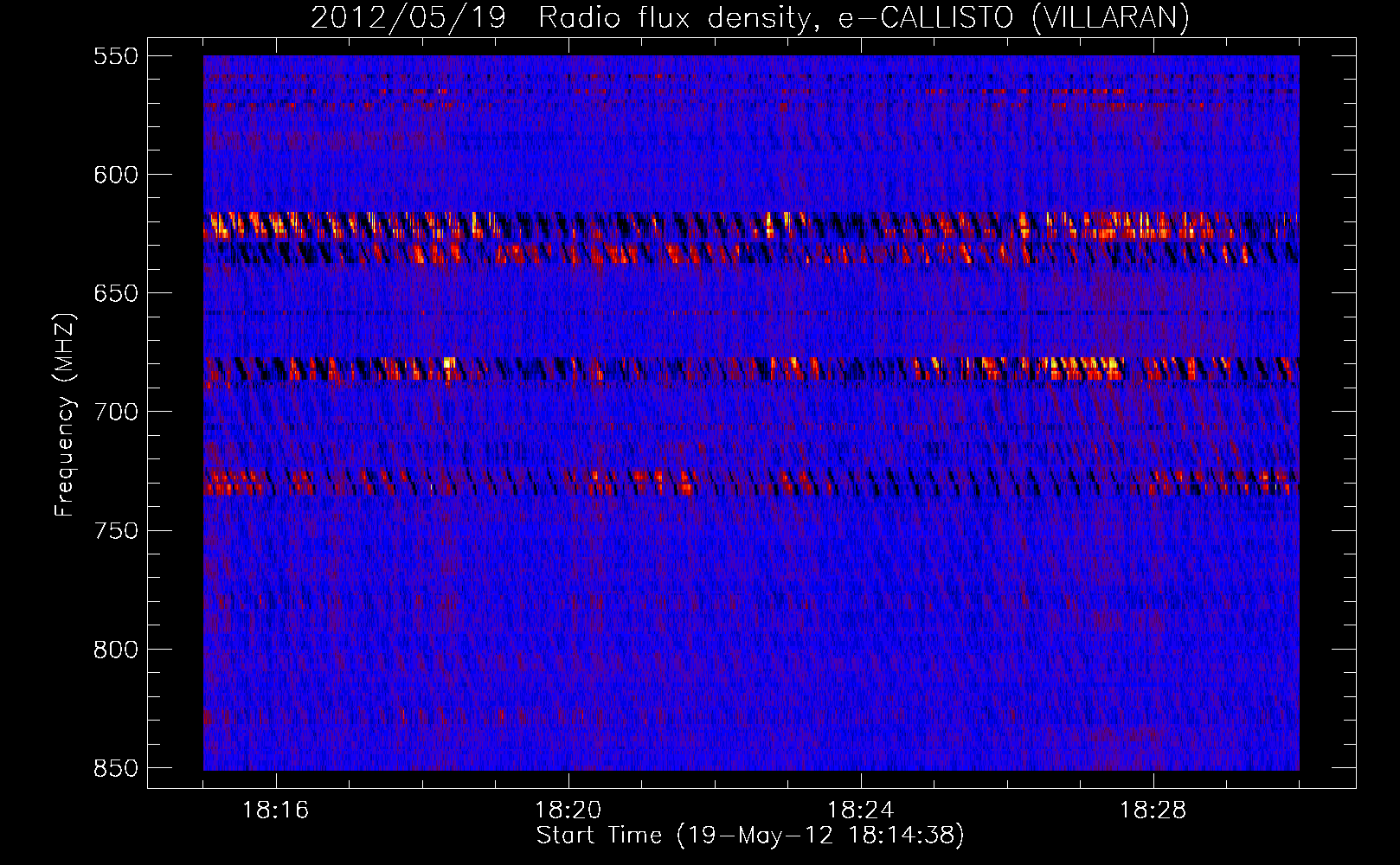The image size is (1400, 865).
Task: Click the 18:16 time tick label
Action: click(x=276, y=811)
